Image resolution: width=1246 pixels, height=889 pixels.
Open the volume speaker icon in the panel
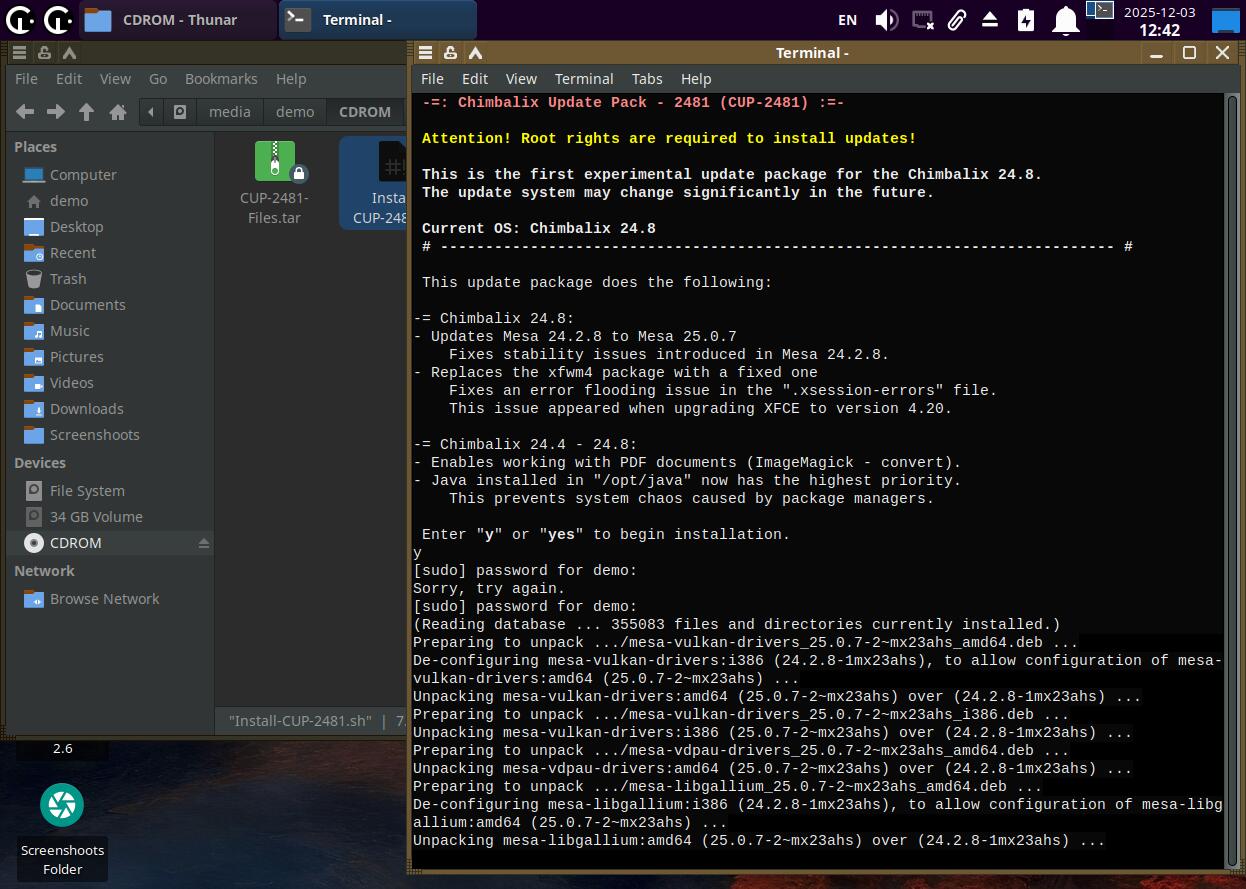tap(886, 20)
